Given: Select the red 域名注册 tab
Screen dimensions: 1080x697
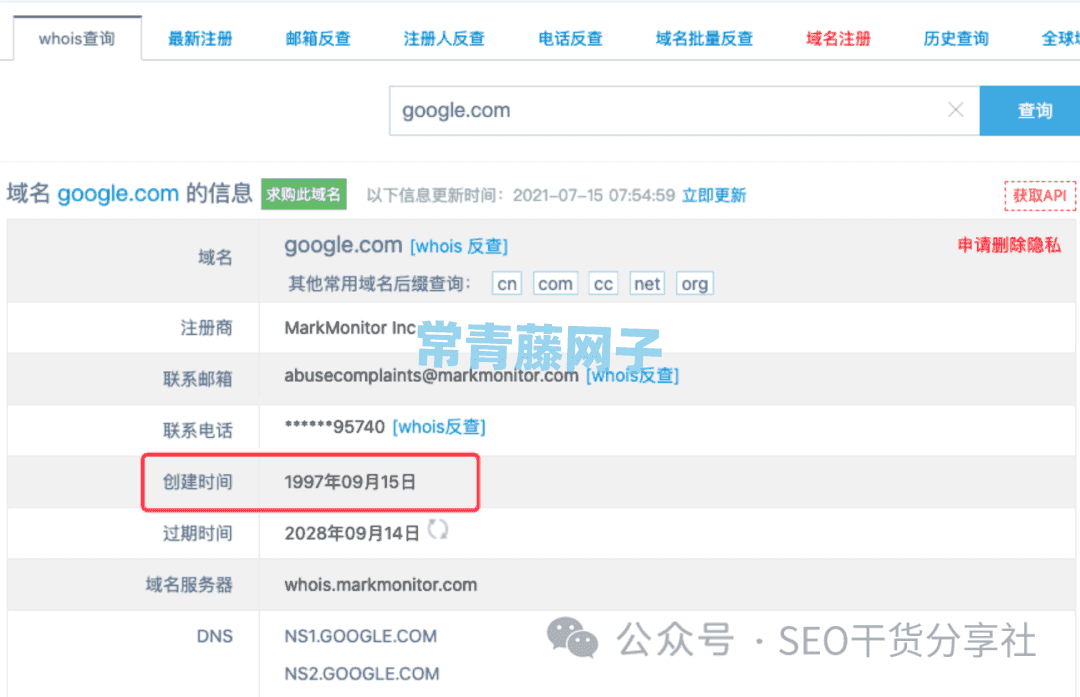Looking at the screenshot, I should click(838, 39).
